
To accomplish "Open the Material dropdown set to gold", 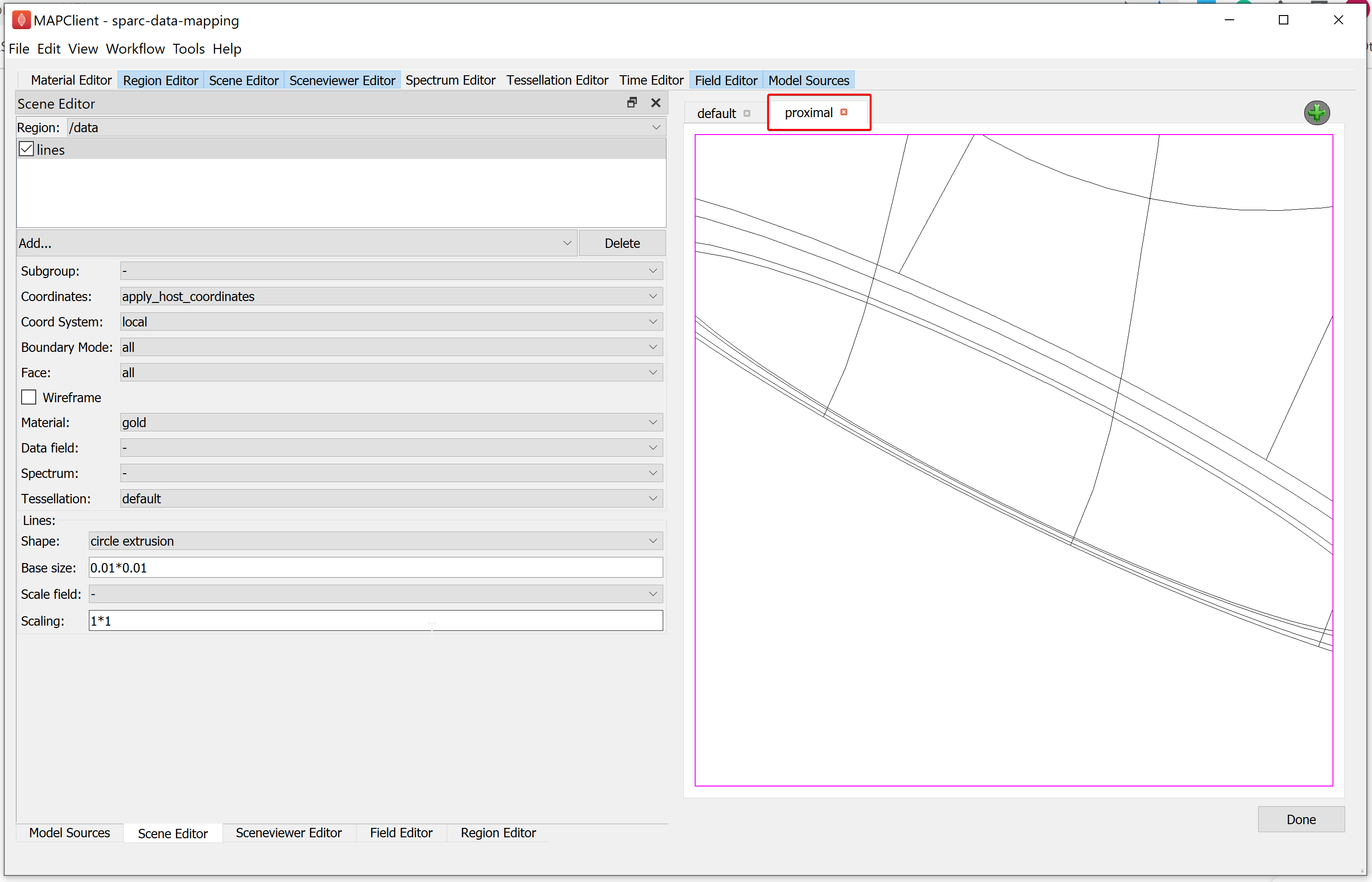I will pos(392,423).
